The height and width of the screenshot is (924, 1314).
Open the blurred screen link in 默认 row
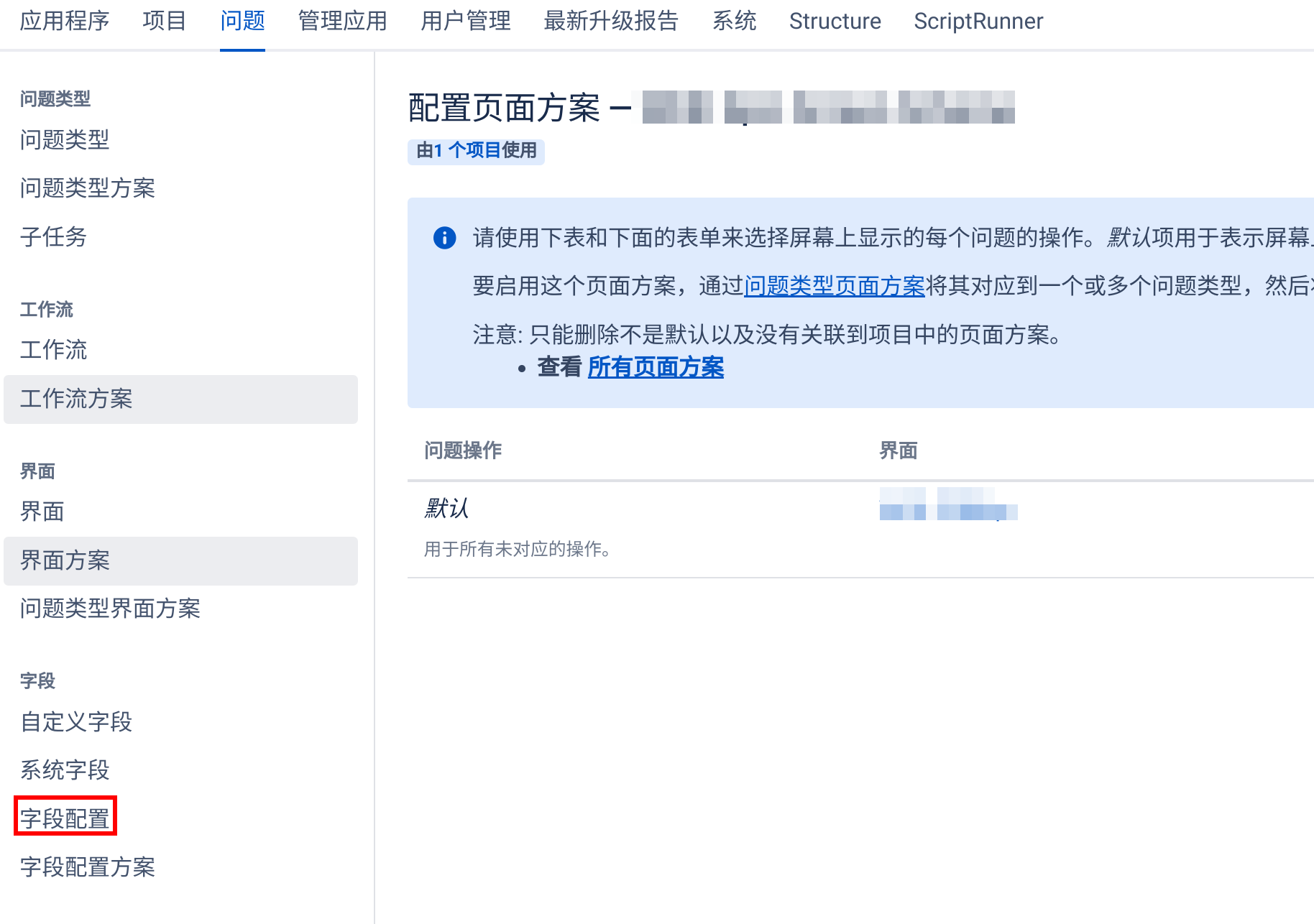[x=948, y=504]
